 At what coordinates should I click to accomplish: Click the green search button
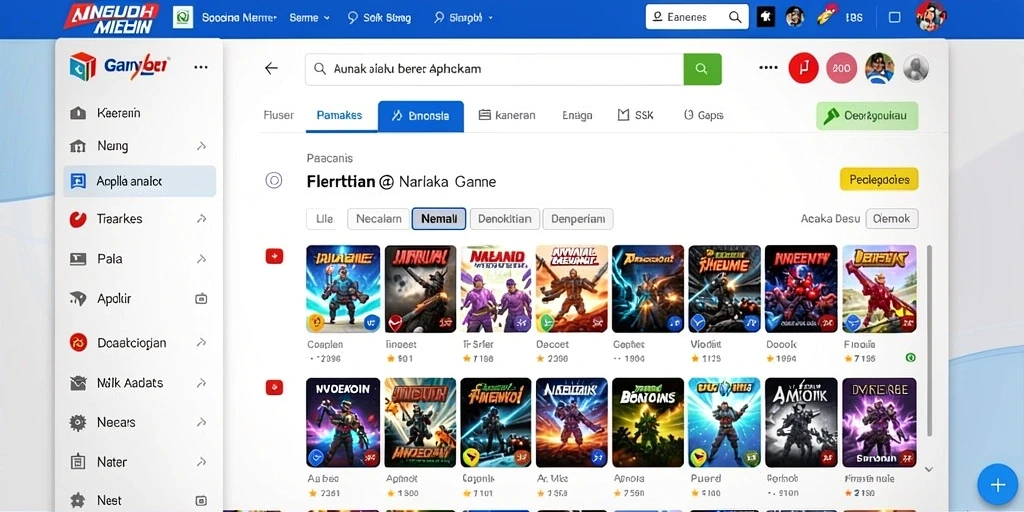tap(702, 69)
